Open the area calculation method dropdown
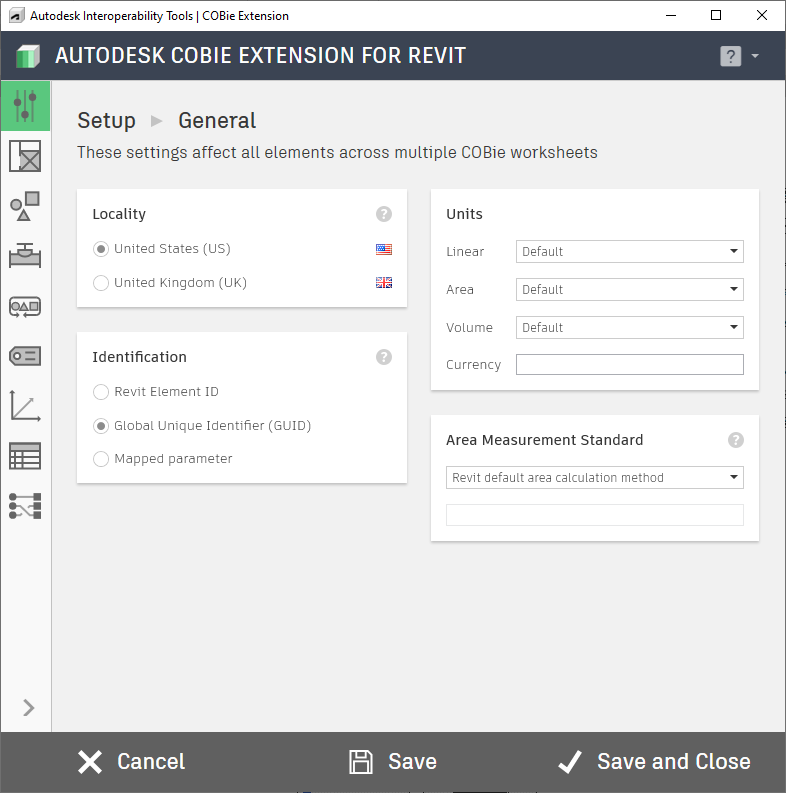 [595, 477]
